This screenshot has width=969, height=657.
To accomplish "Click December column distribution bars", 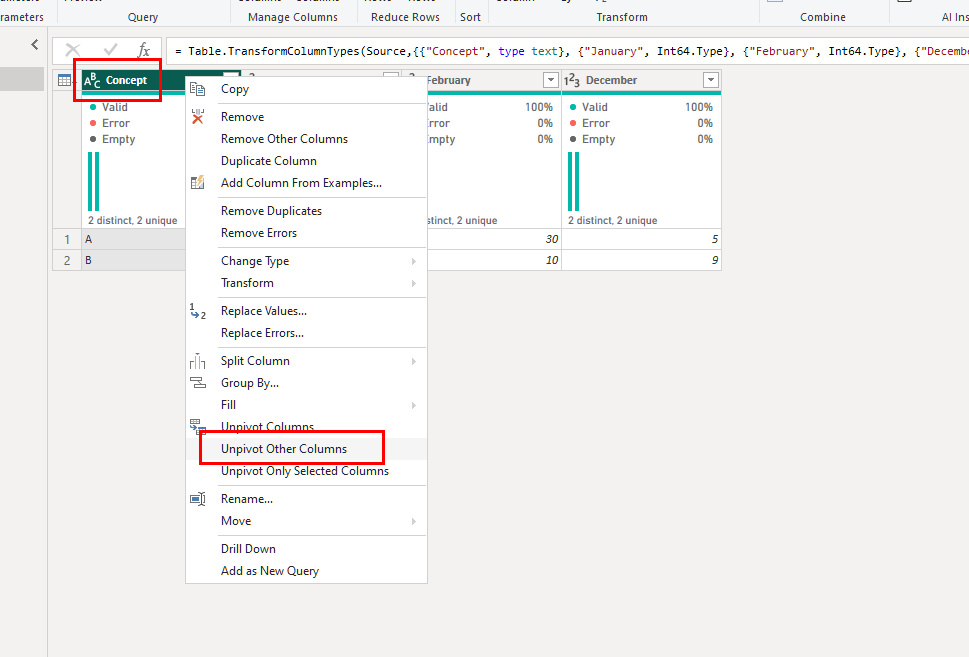I will tap(573, 181).
